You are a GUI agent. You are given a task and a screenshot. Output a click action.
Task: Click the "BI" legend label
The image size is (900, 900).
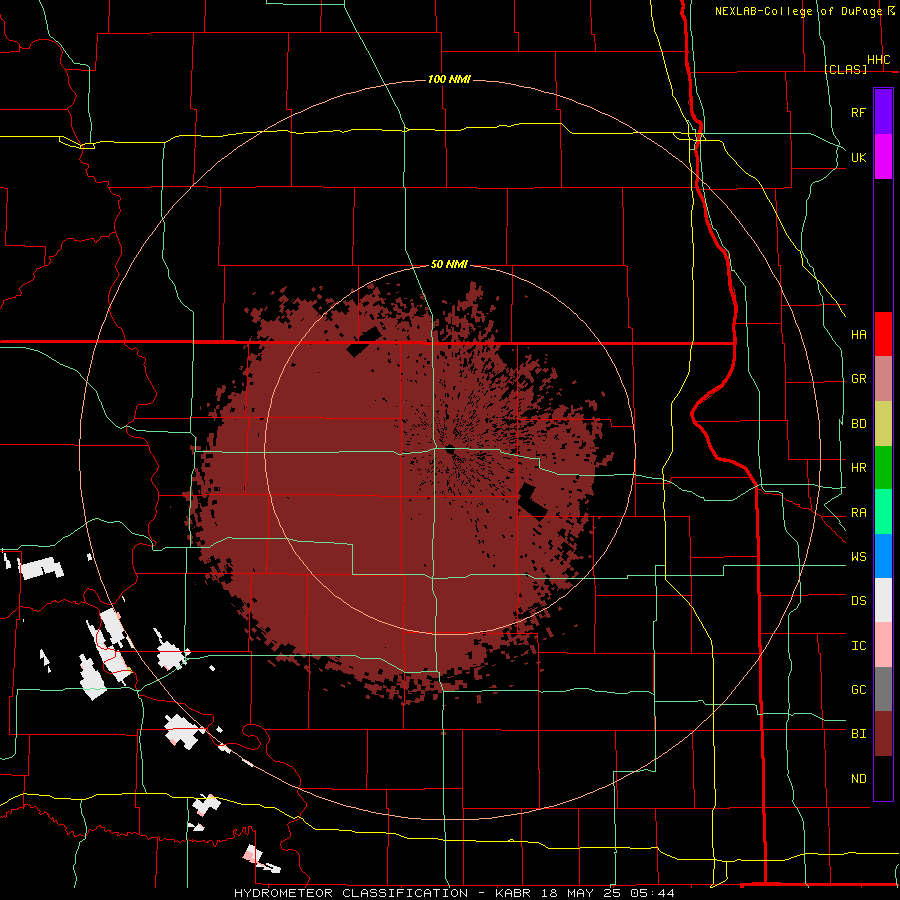tap(858, 734)
